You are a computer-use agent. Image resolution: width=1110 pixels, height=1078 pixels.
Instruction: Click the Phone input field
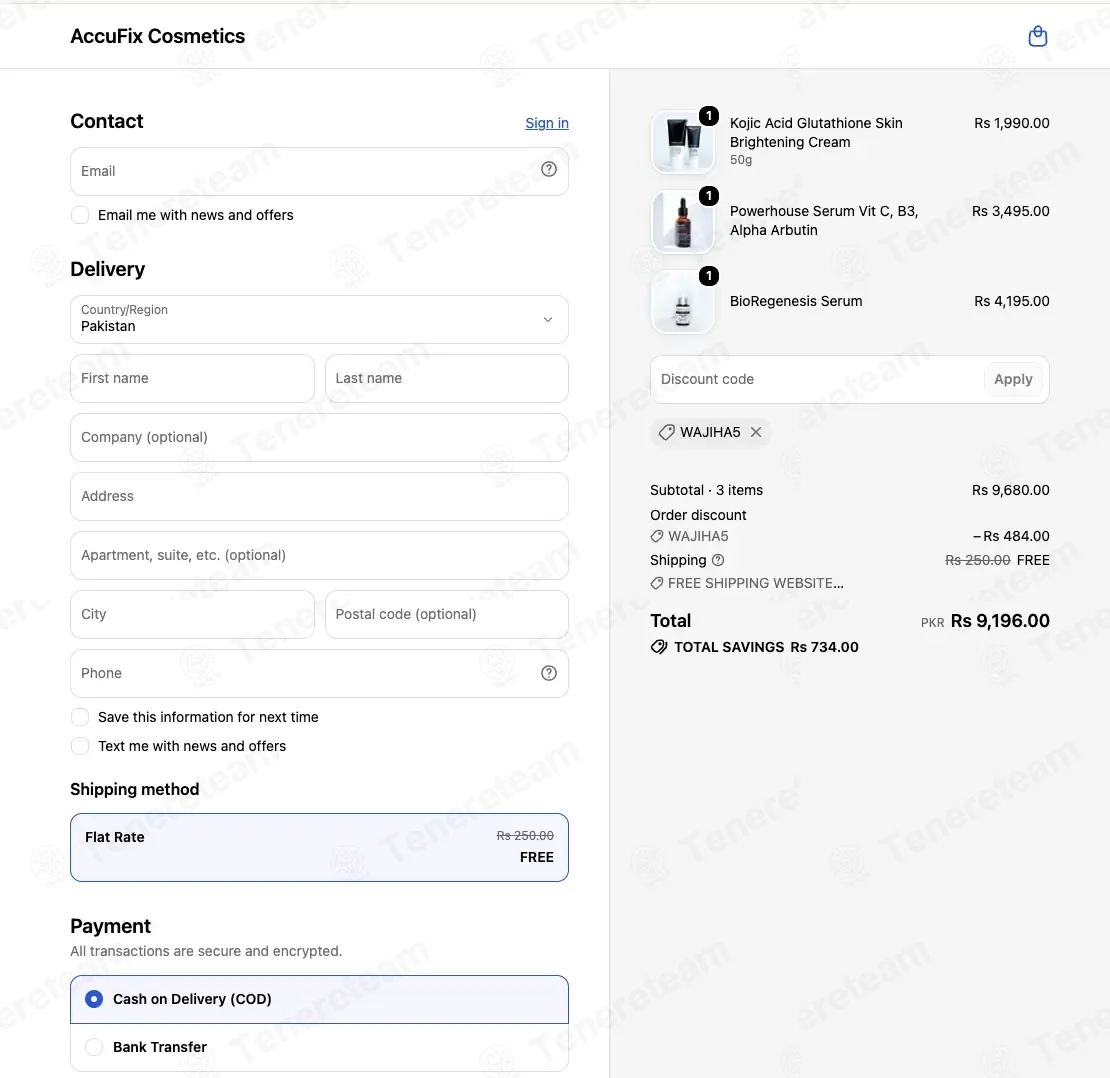(x=319, y=673)
